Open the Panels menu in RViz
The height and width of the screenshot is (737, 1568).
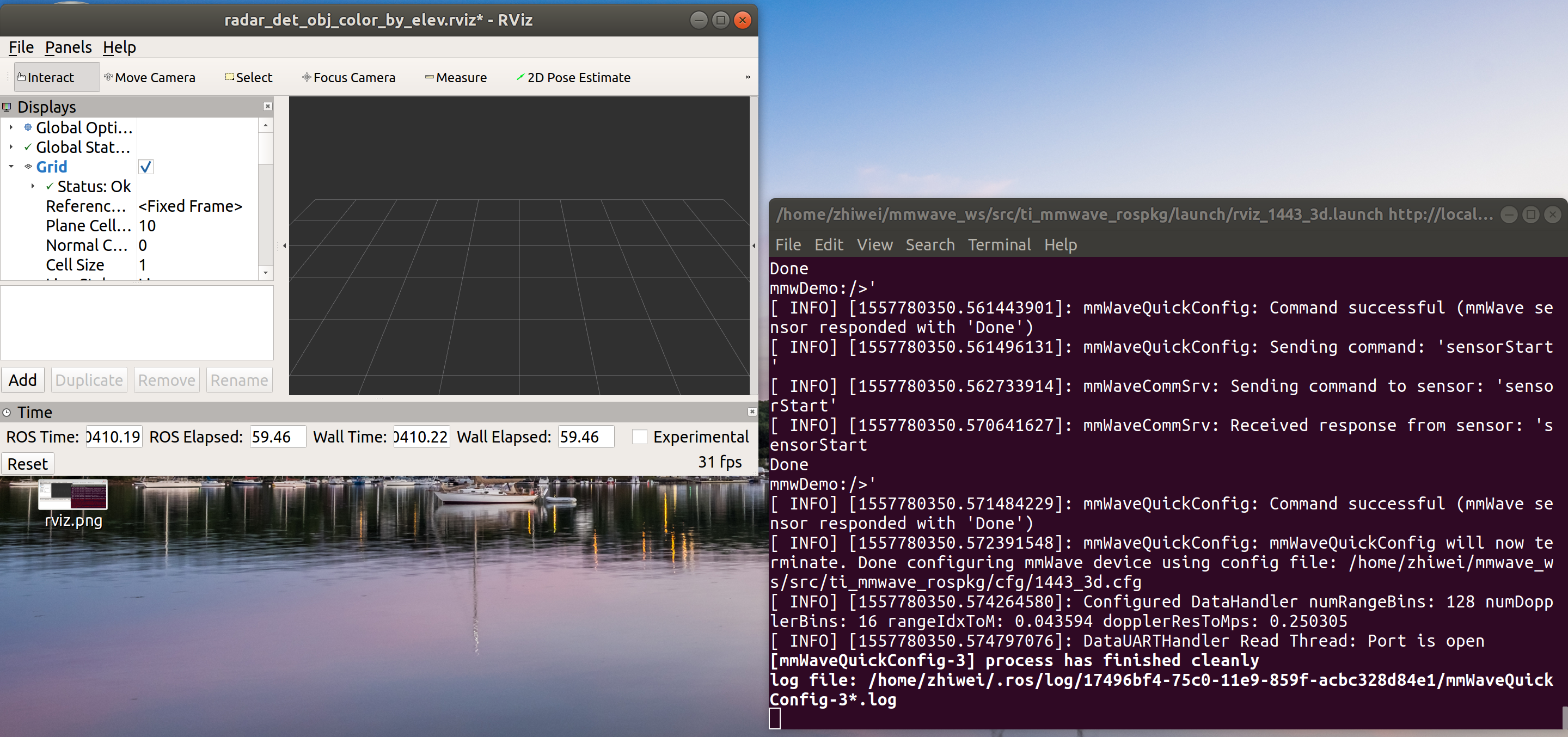(x=68, y=47)
